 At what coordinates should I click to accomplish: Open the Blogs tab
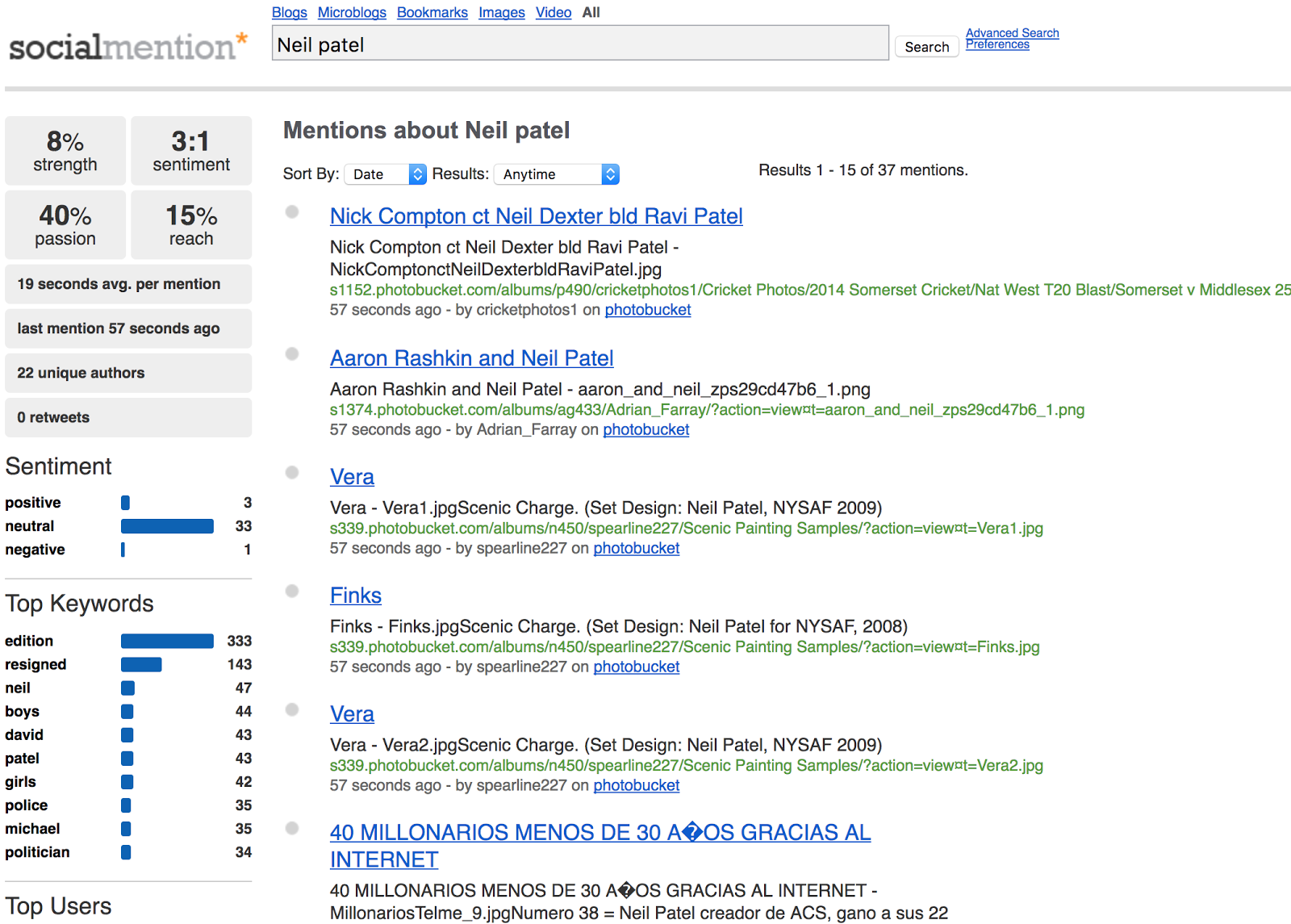[x=290, y=12]
